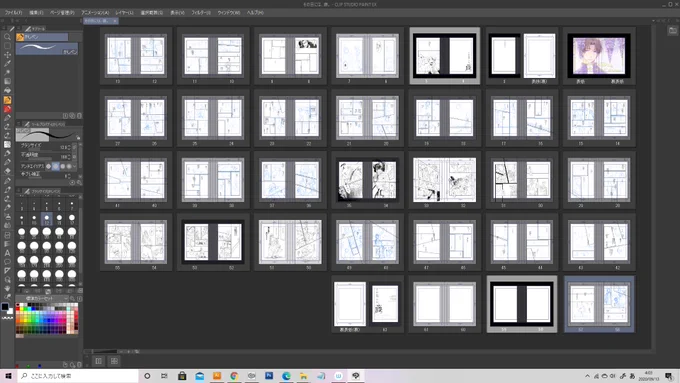
Task: Select the white background color swatch
Action: pyautogui.click(x=10, y=311)
